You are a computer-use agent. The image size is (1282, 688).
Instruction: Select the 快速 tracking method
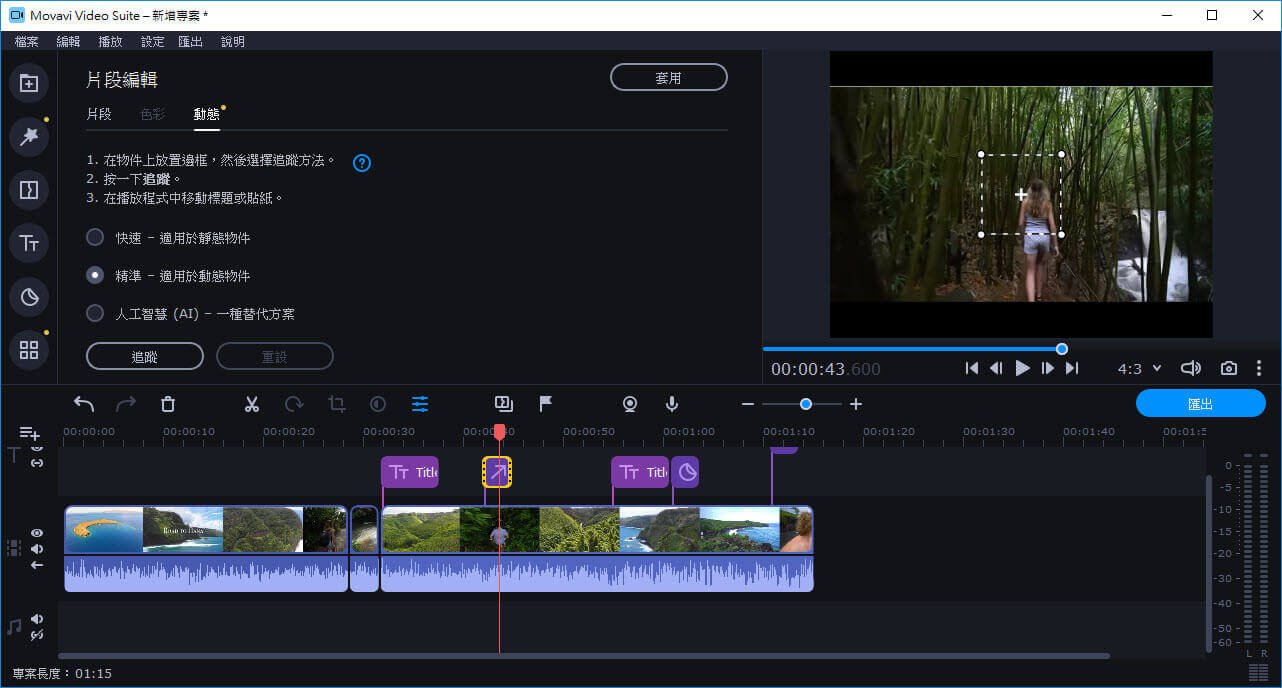coord(95,237)
